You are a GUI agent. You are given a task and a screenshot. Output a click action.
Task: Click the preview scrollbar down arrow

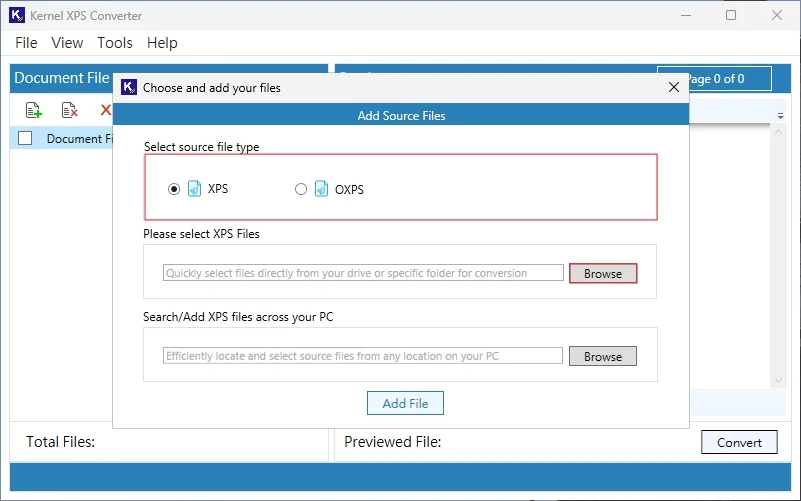click(x=779, y=379)
